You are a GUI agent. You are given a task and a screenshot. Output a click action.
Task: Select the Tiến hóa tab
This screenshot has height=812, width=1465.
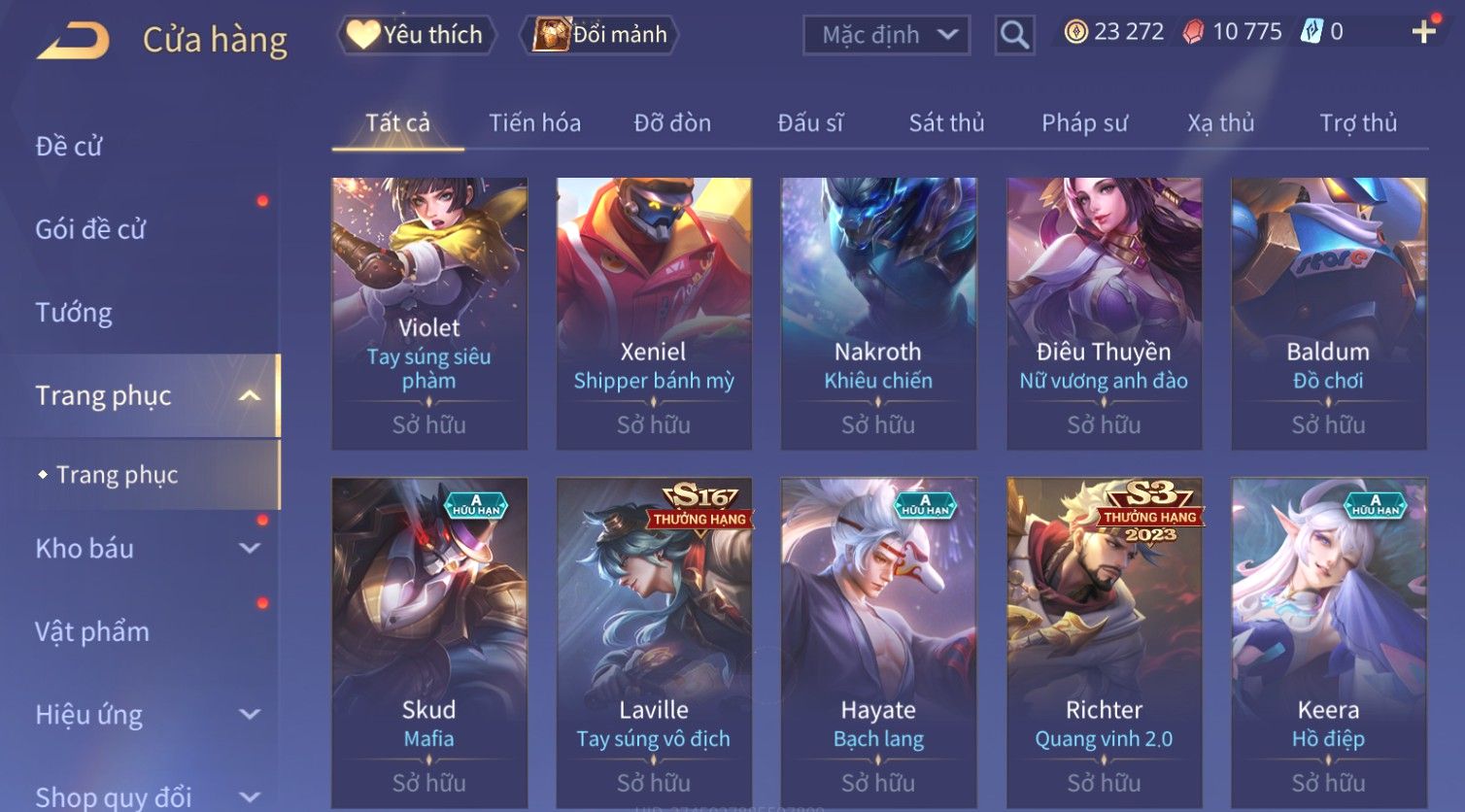point(534,123)
